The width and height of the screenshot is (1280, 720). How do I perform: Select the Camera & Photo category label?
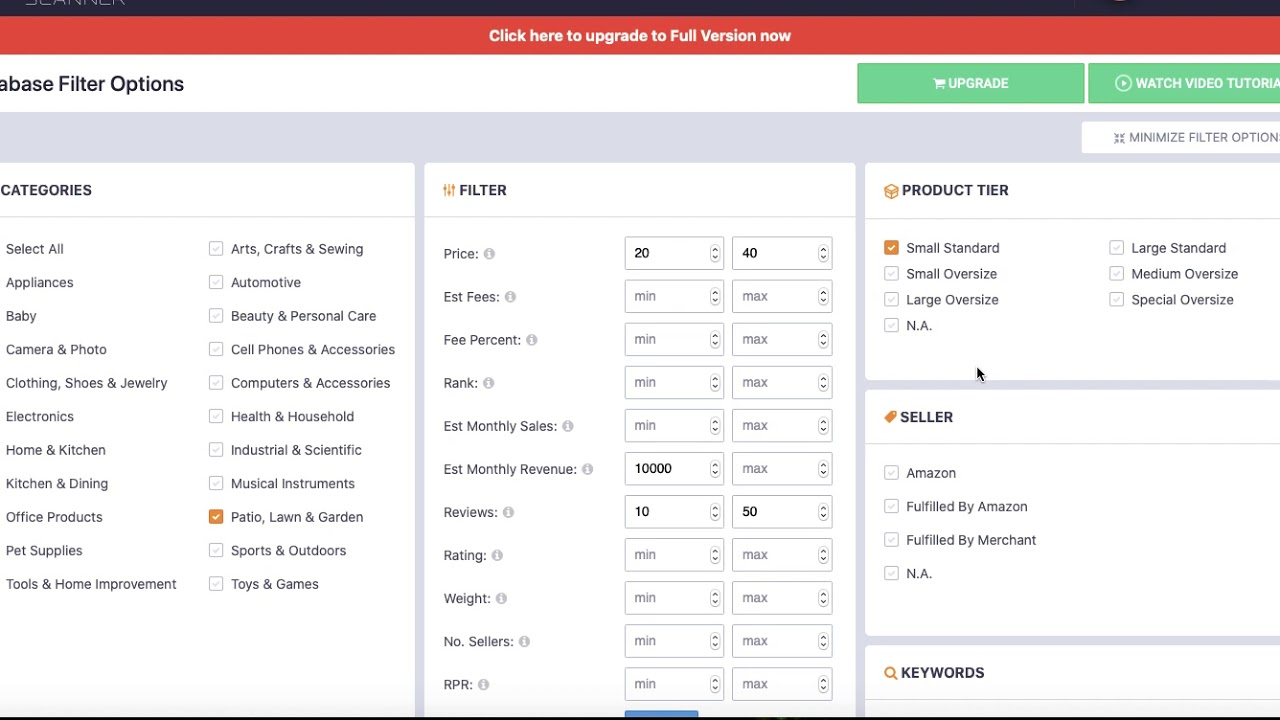coord(56,349)
